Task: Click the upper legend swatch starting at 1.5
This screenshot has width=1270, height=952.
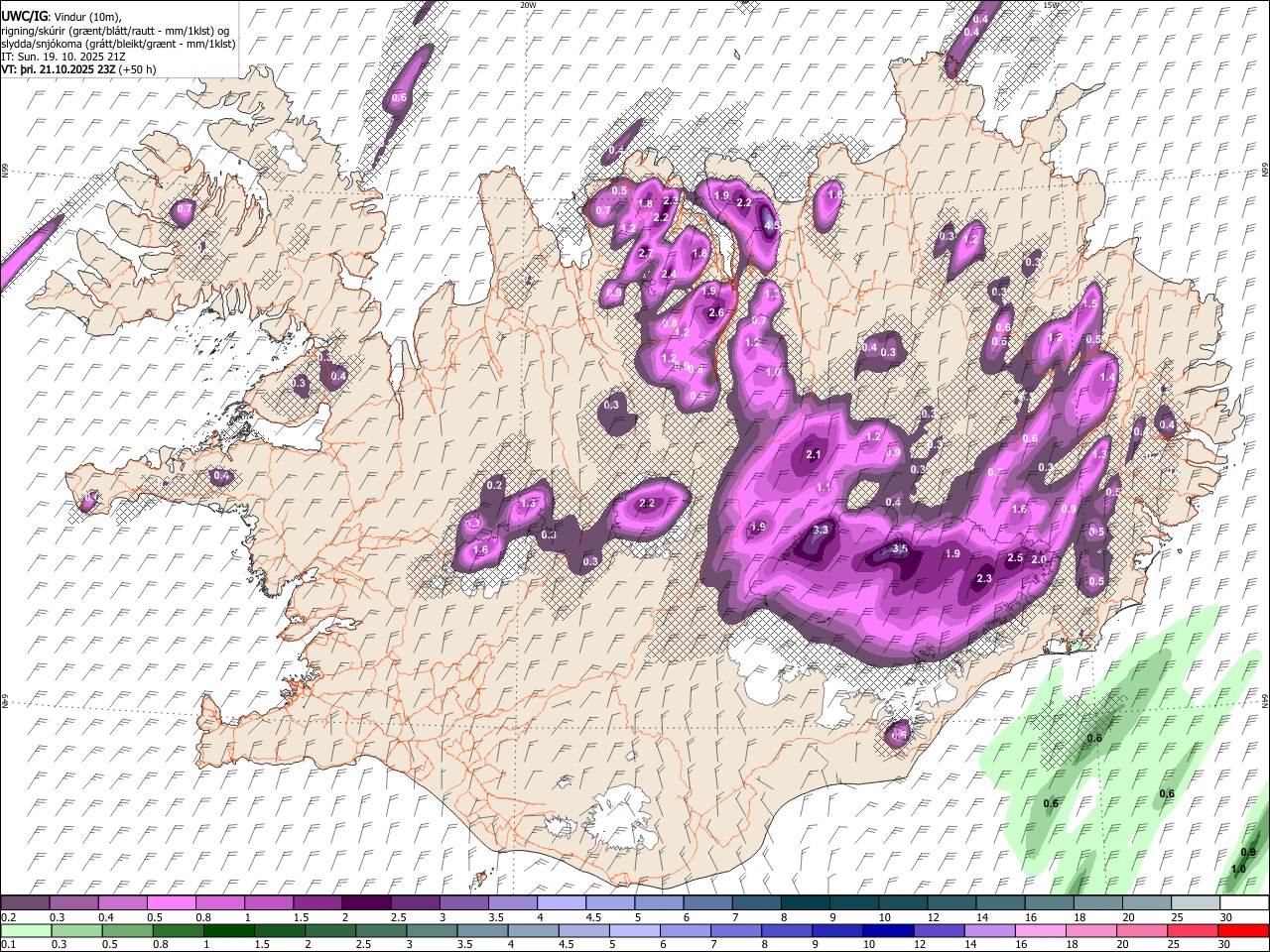Action: [x=317, y=903]
